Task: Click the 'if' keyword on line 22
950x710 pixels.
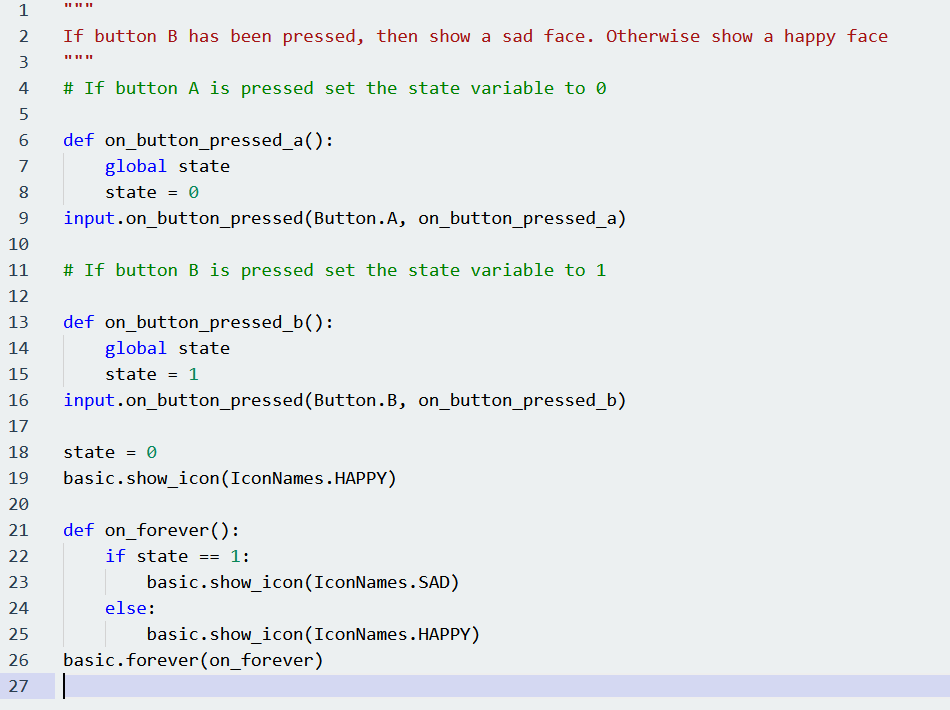Action: click(x=115, y=556)
